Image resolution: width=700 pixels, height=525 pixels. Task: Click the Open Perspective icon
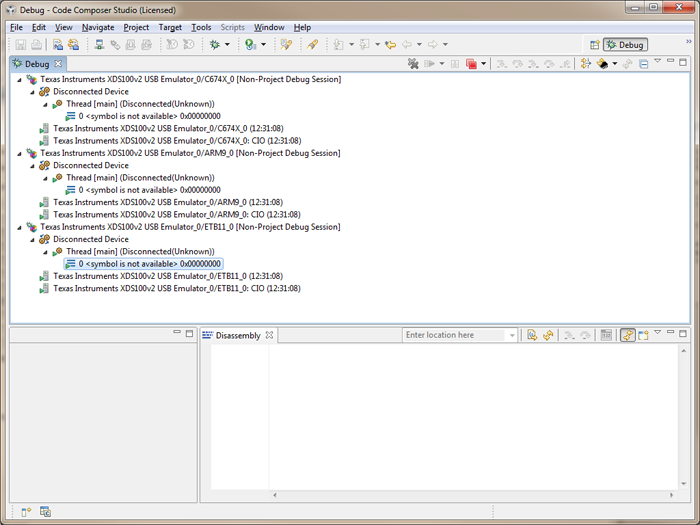point(595,45)
